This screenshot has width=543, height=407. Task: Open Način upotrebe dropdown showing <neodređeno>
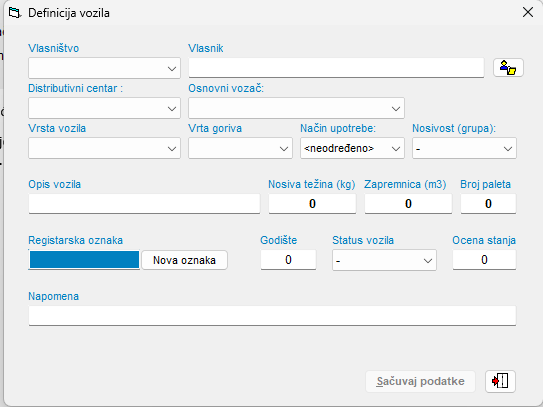pos(352,149)
